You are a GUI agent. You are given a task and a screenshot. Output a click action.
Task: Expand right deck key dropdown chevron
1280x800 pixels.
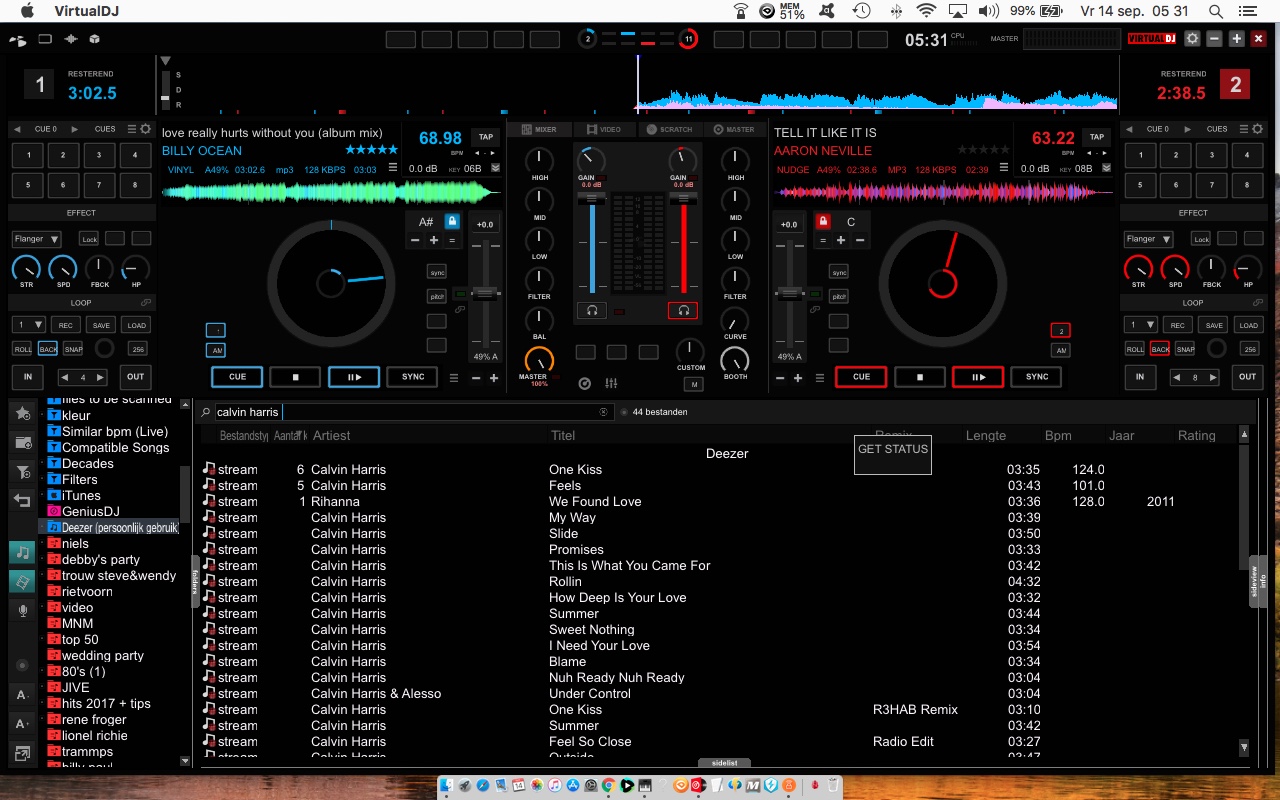pyautogui.click(x=1107, y=168)
